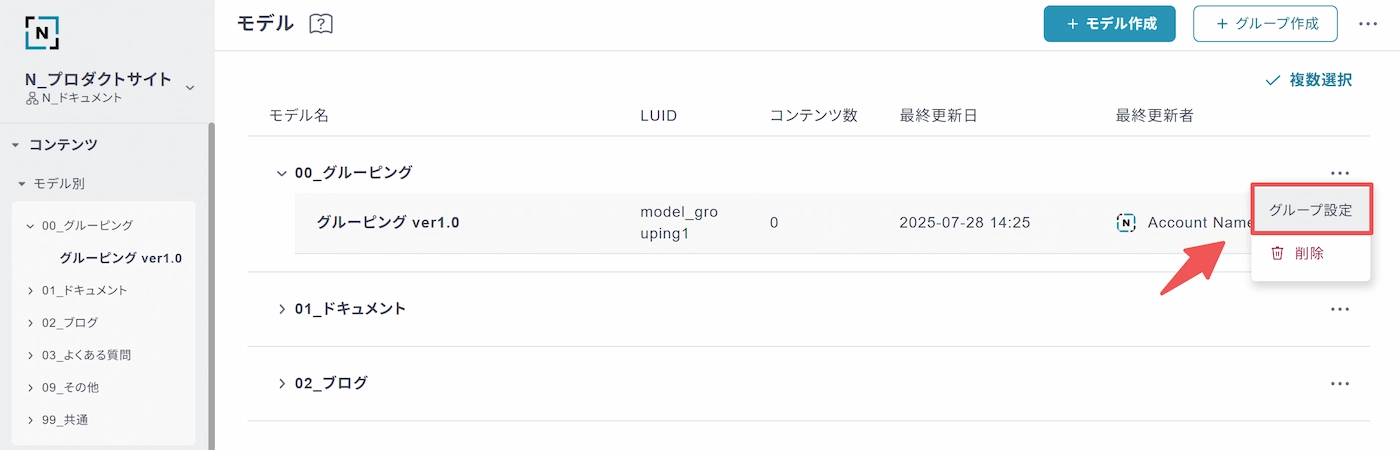Open the 02_ブログ row three-dots menu

point(1340,383)
